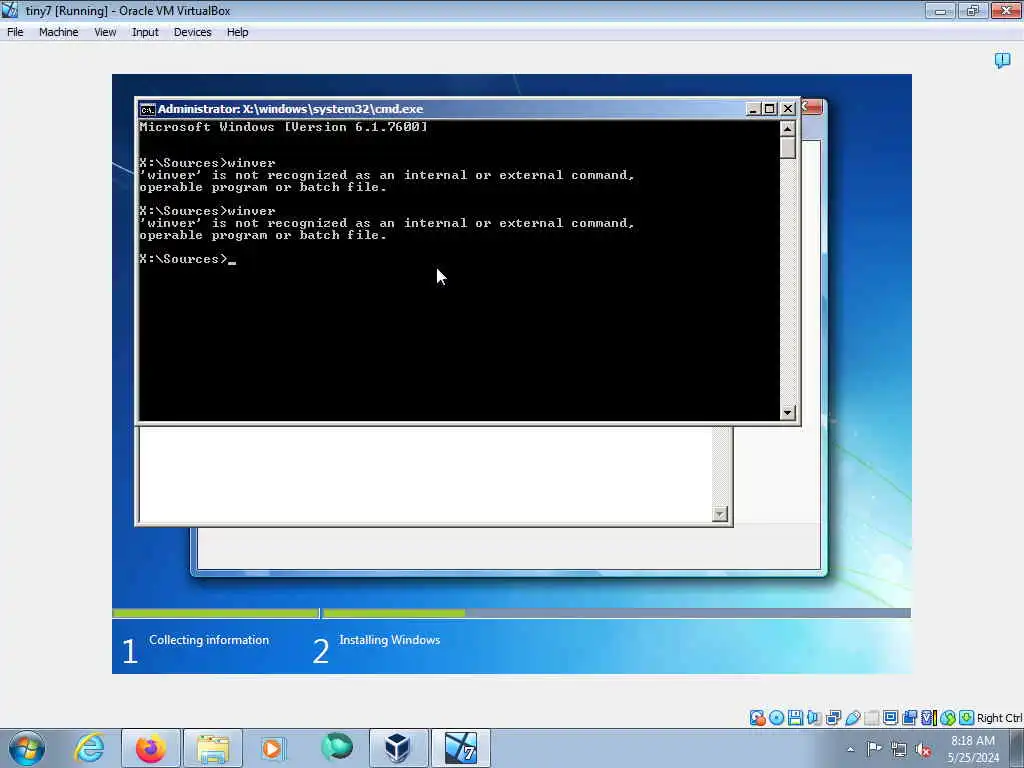
Task: Click the Collecting information progress bar
Action: coord(216,613)
